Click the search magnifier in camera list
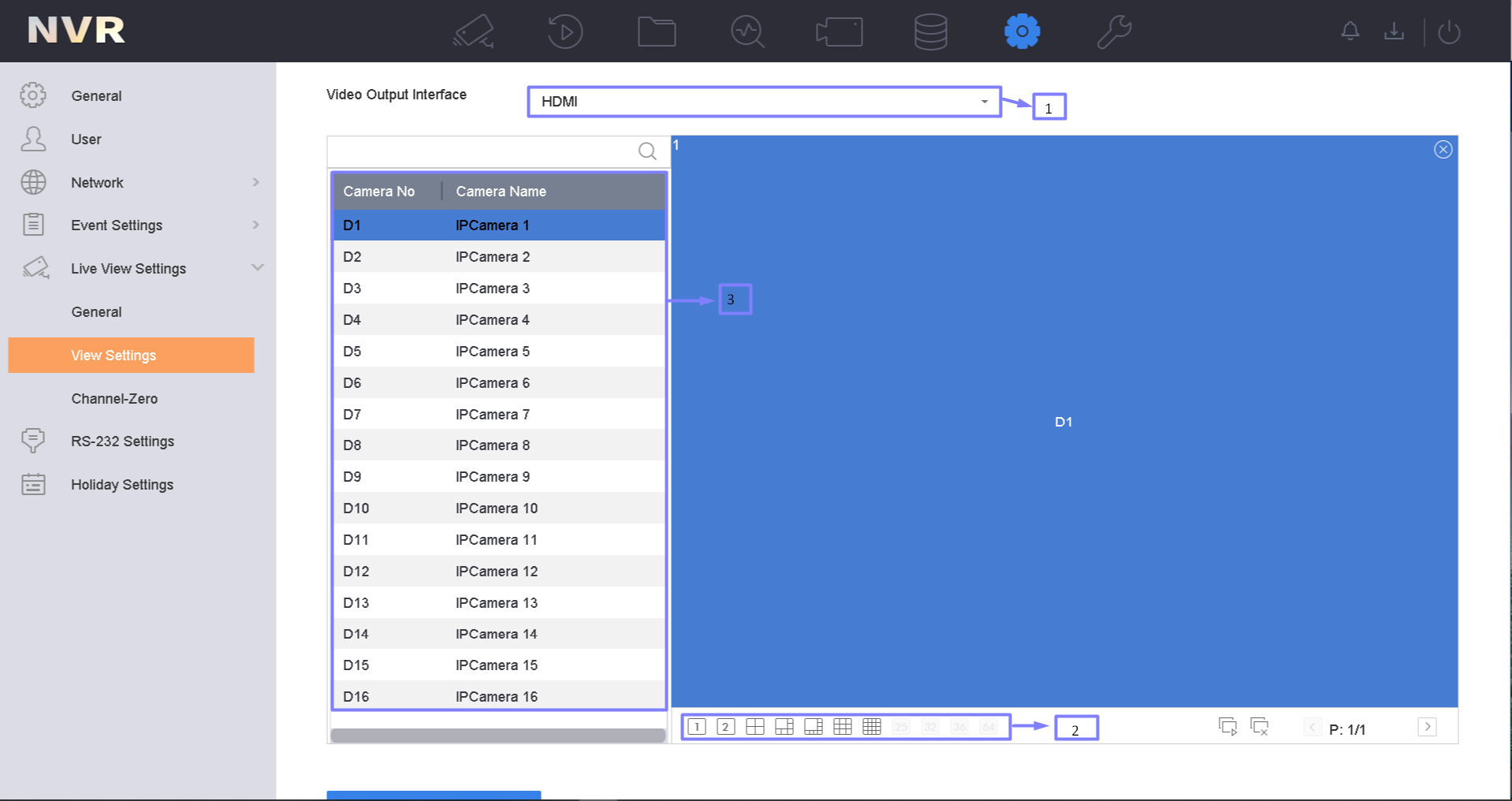Image resolution: width=1512 pixels, height=801 pixels. 647,151
